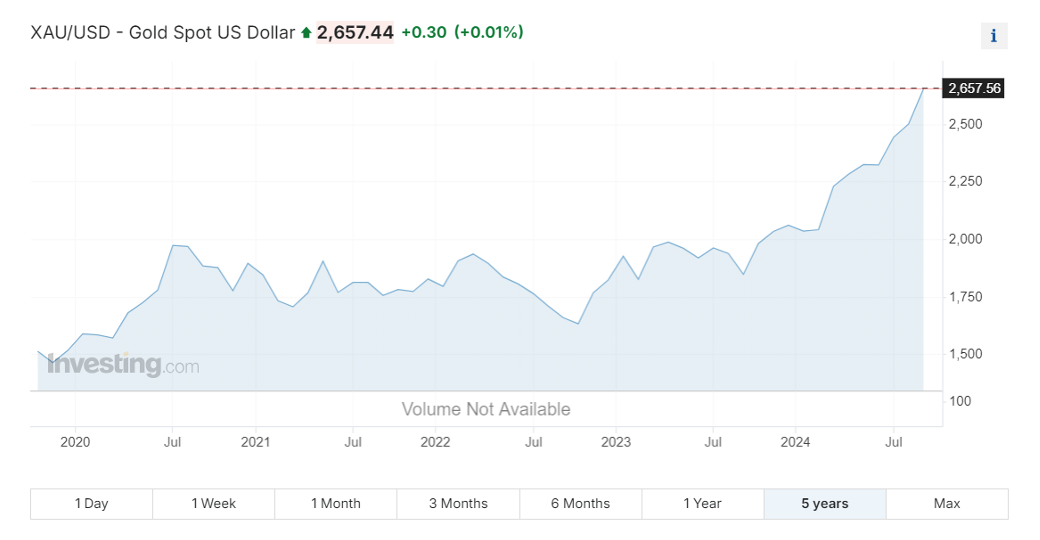Click the XAU/USD Gold Spot title

click(x=163, y=32)
